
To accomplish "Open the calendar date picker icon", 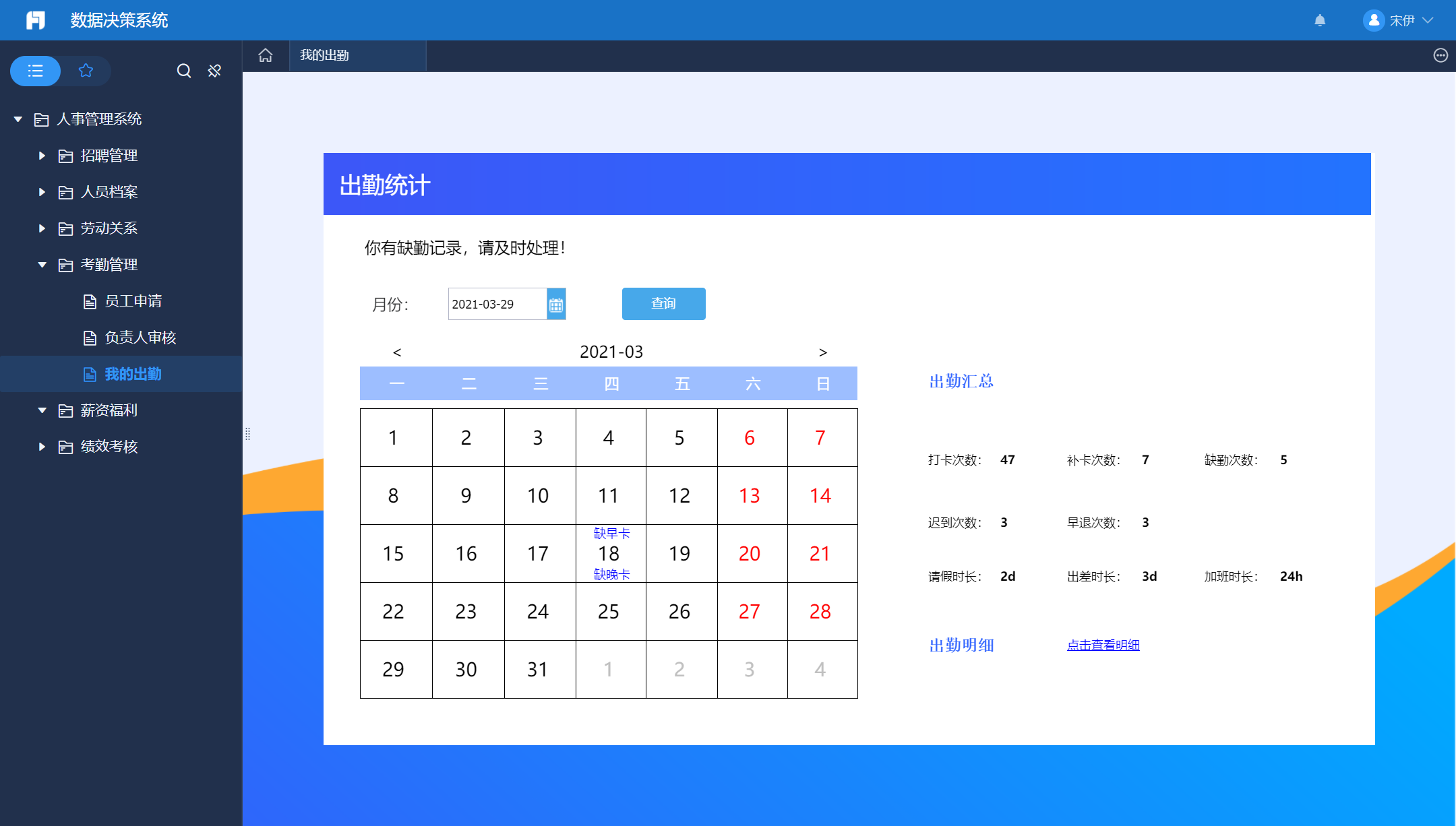I will coord(556,305).
